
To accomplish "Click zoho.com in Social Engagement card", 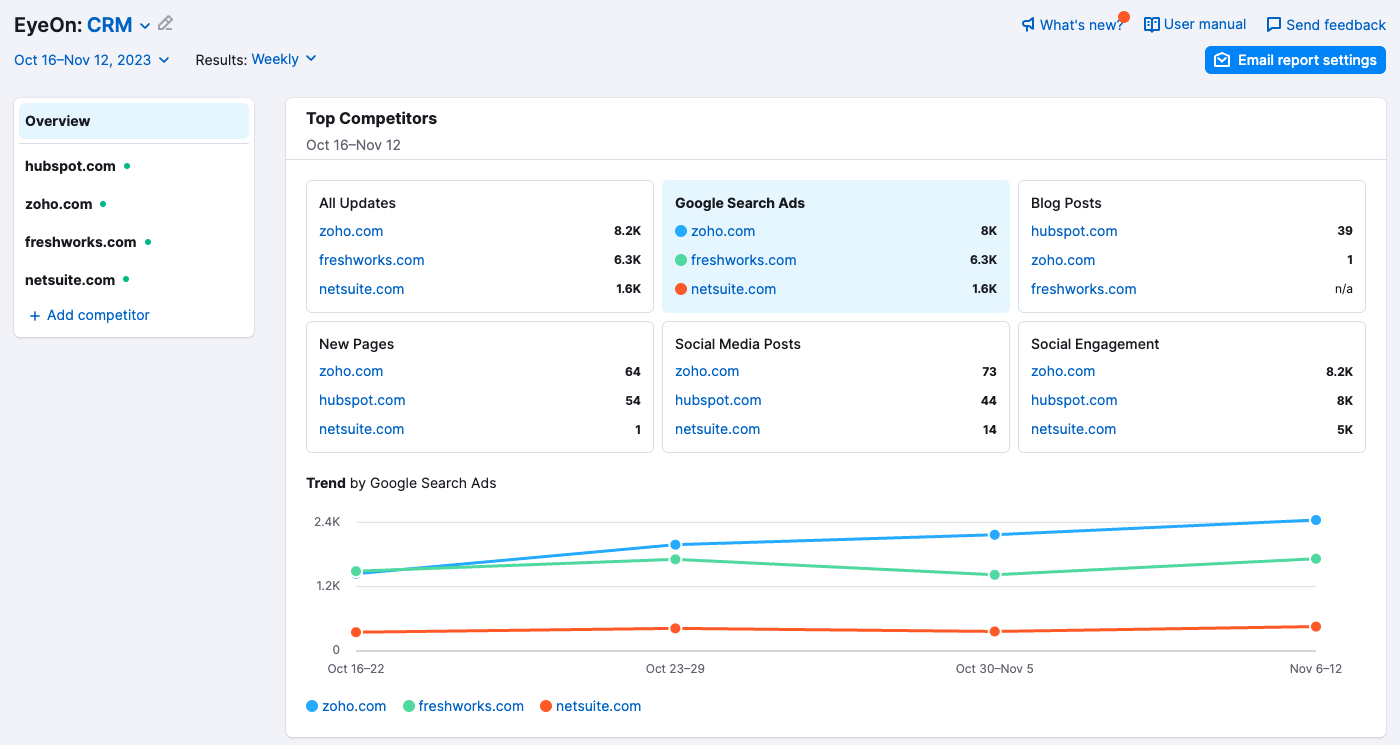I will (1063, 371).
